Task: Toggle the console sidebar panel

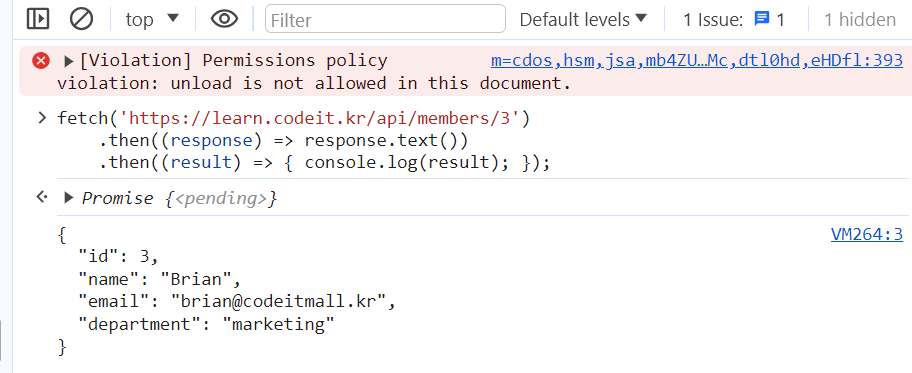Action: point(38,19)
